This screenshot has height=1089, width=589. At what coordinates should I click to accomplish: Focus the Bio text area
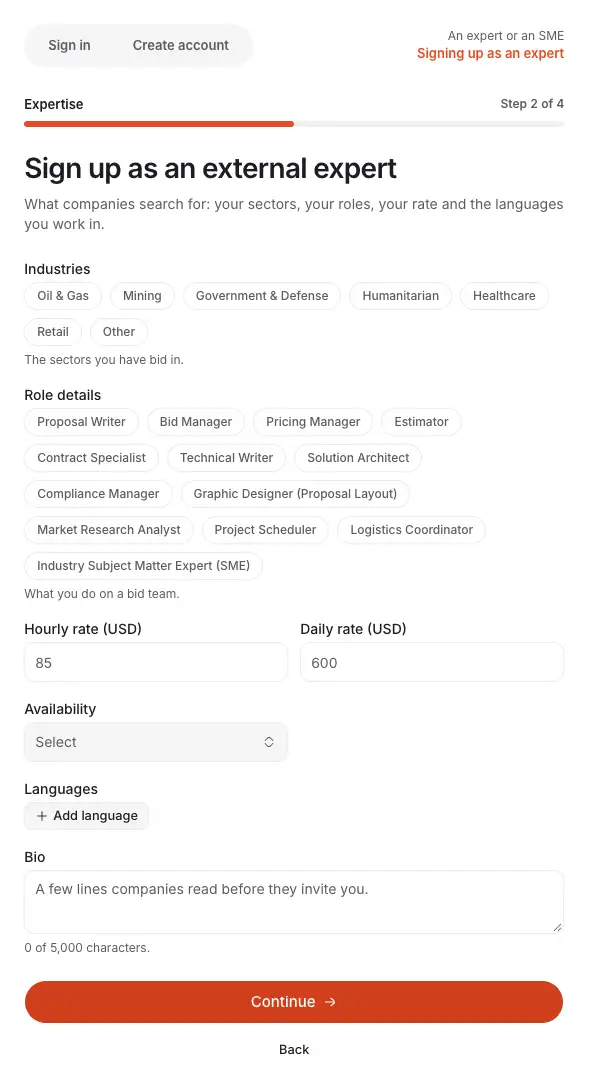coord(294,902)
